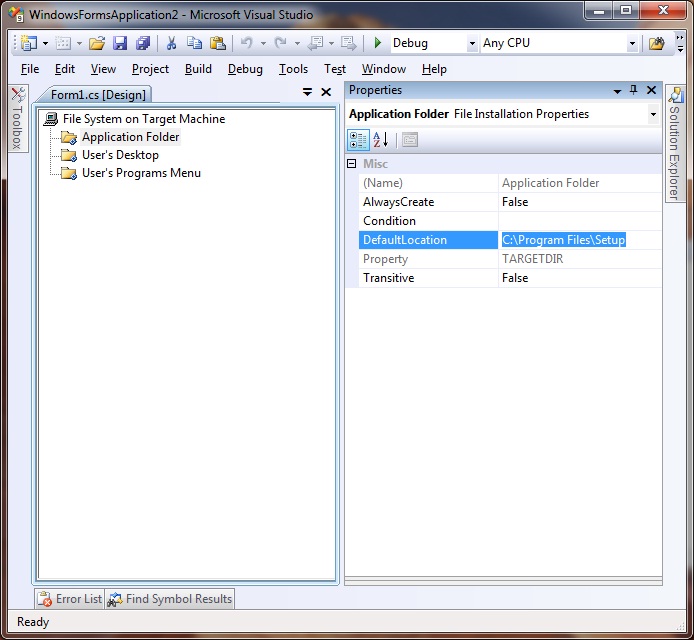
Task: Open the Test menu
Action: (x=335, y=69)
